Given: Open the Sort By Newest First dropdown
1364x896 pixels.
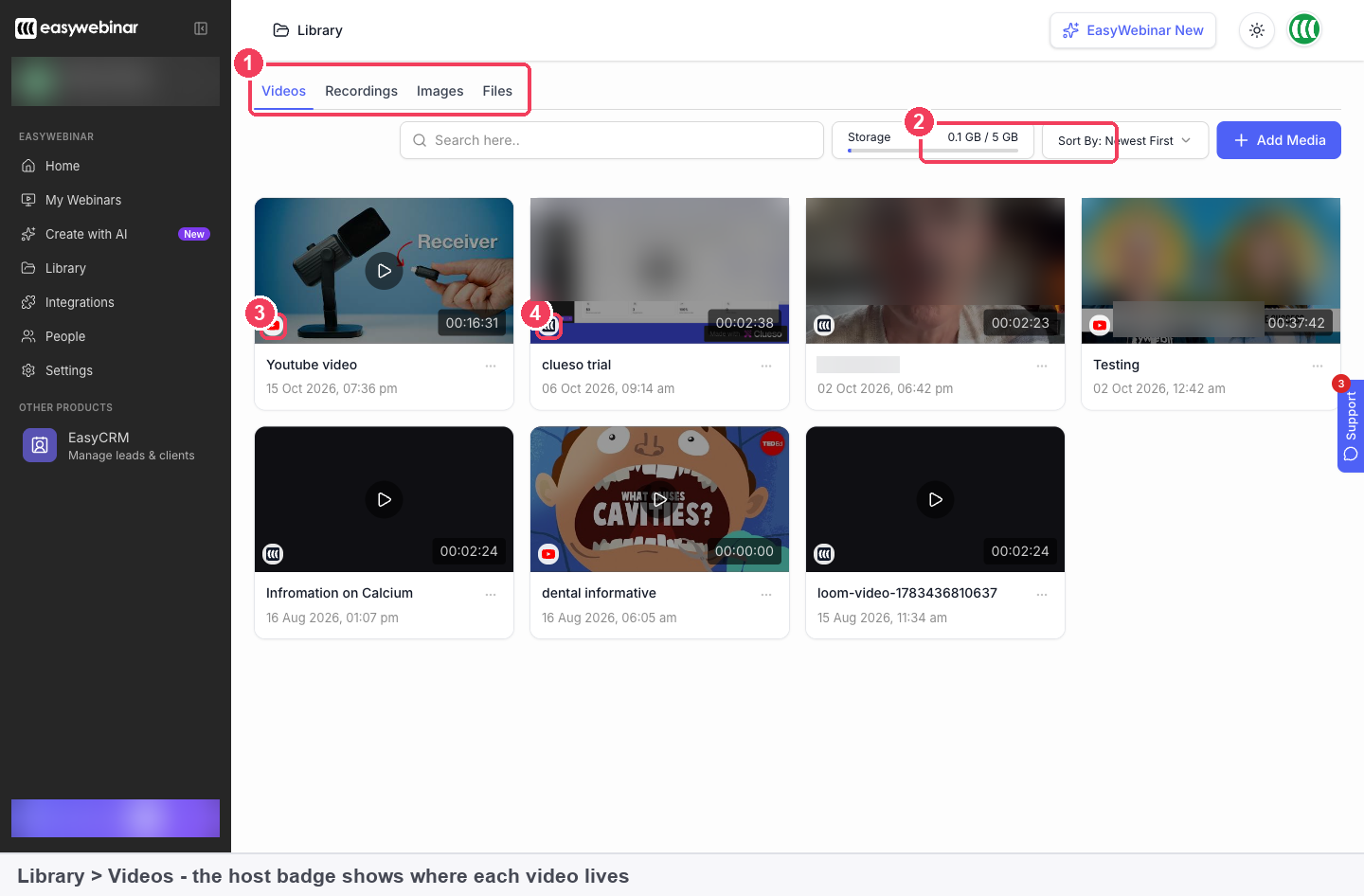Looking at the screenshot, I should click(x=1125, y=140).
